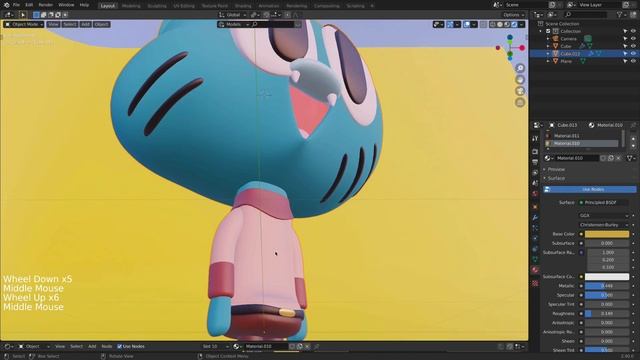This screenshot has height=360, width=640.
Task: Open the Physics properties tab icon
Action: click(x=535, y=238)
